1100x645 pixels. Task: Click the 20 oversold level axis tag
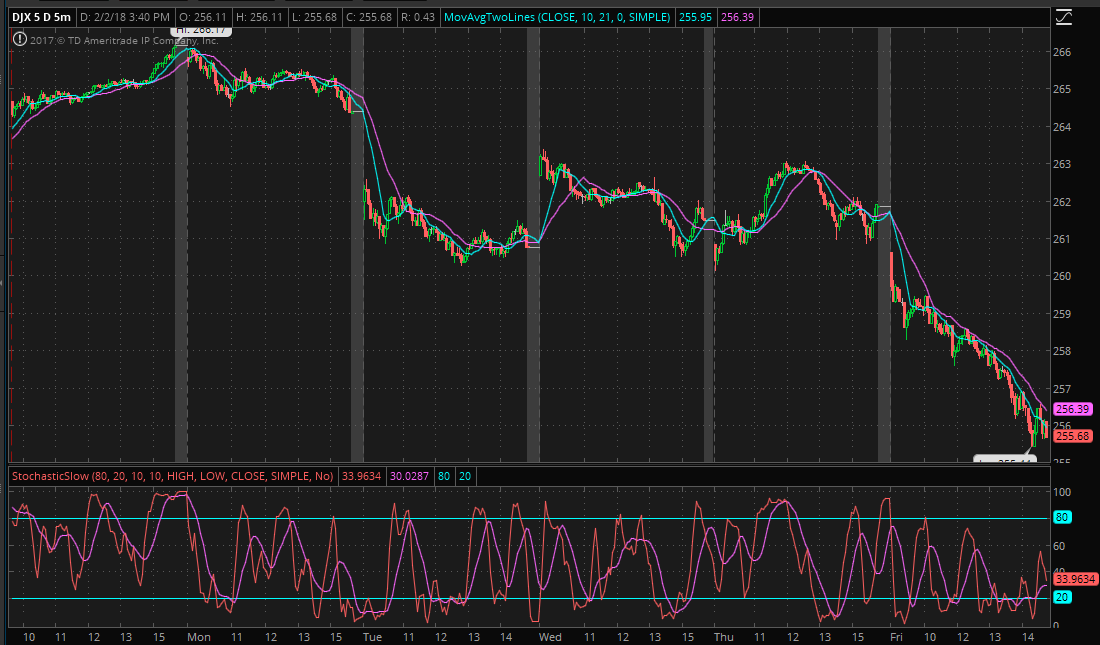coord(1063,597)
